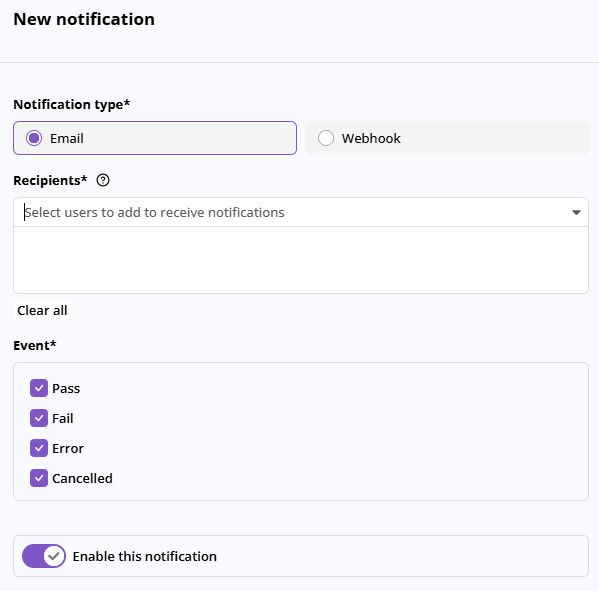Click the Recipients label text
599x591 pixels.
click(50, 180)
